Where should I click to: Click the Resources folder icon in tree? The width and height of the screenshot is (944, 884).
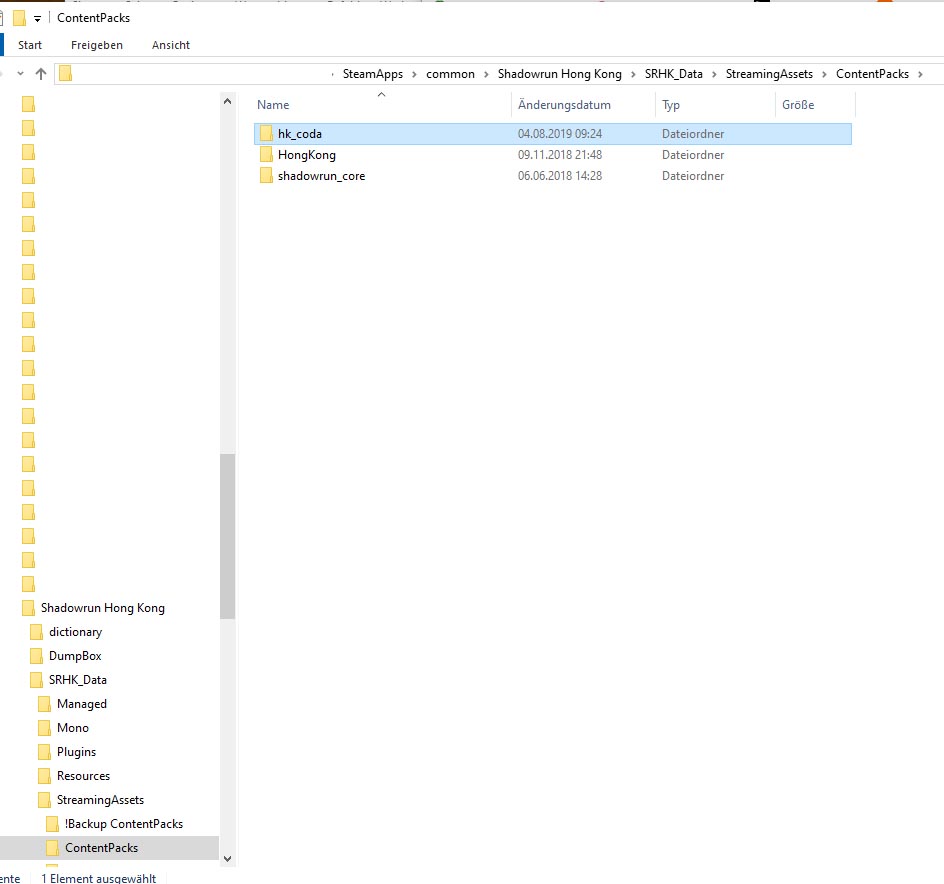[x=44, y=776]
